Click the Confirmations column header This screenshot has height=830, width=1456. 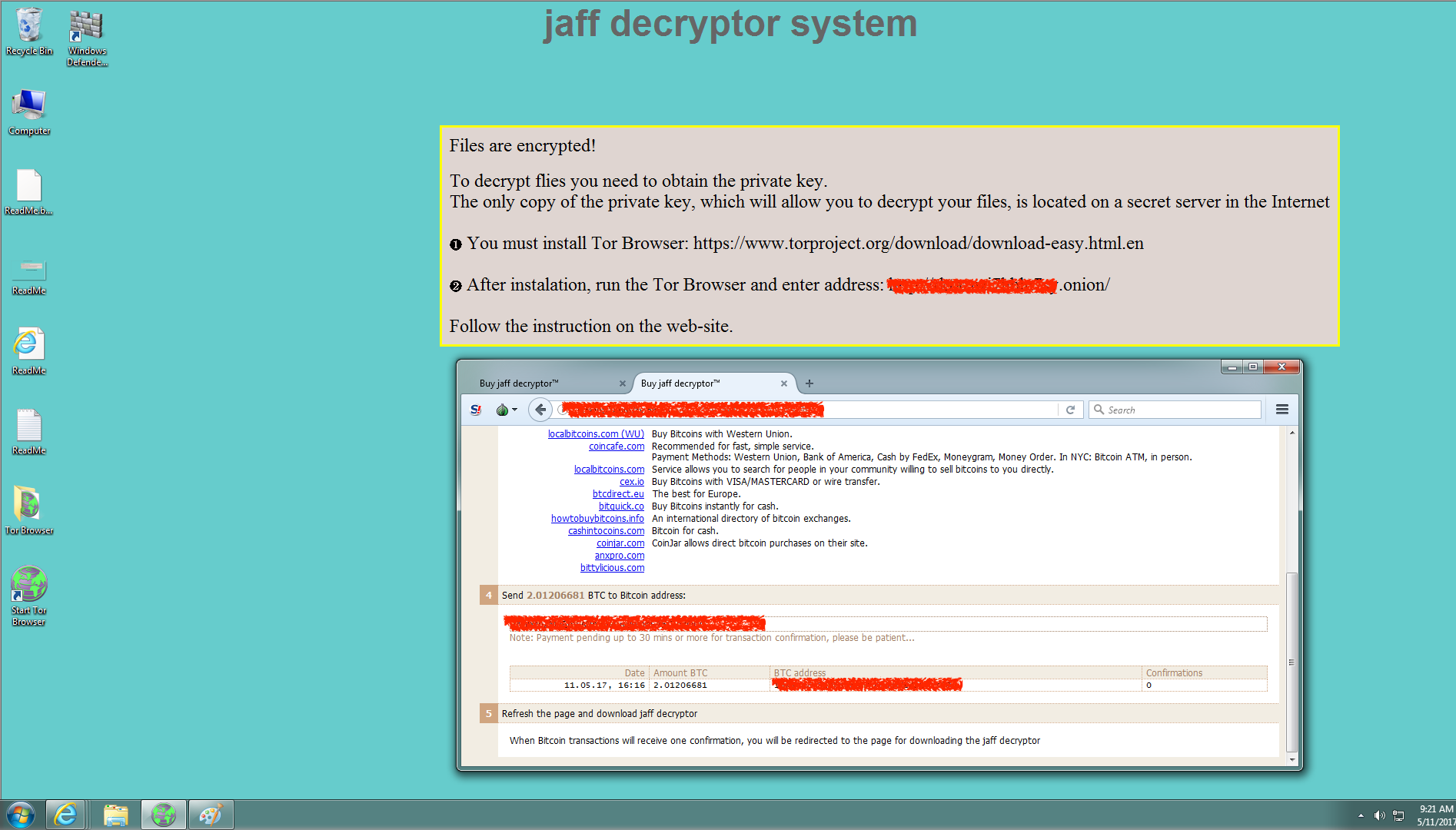(1174, 673)
